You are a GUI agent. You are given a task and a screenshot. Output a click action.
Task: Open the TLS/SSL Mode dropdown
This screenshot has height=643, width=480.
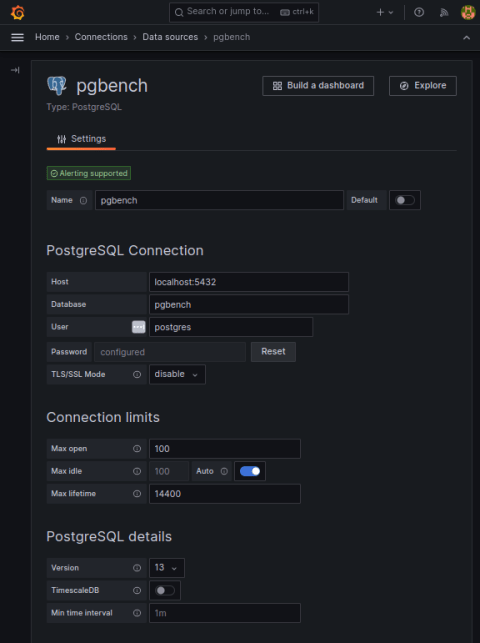pyautogui.click(x=177, y=374)
